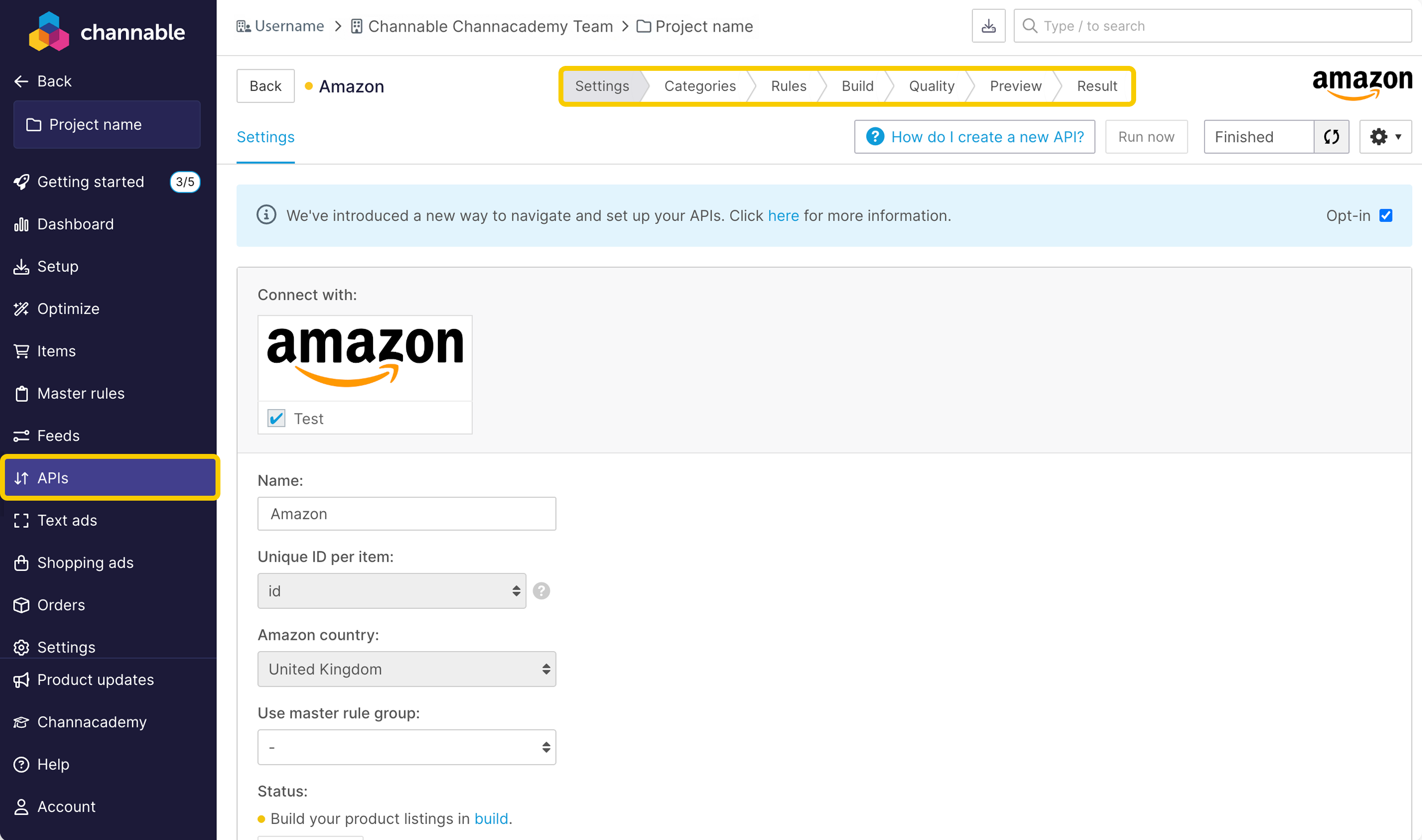
Task: Select the Amazon connection logo thumbnail
Action: pos(365,359)
